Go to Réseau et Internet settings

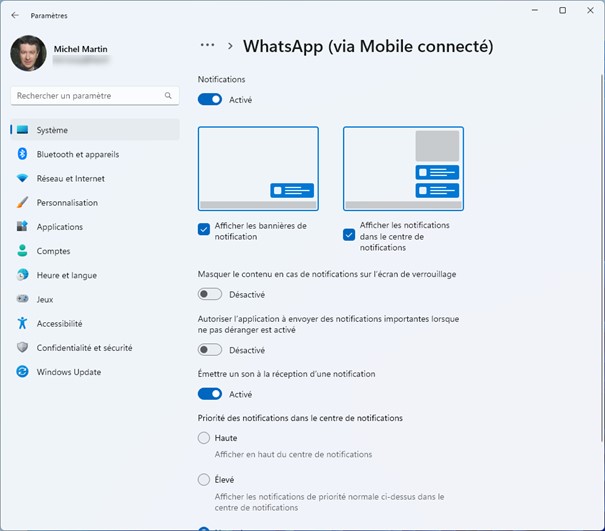(95, 178)
